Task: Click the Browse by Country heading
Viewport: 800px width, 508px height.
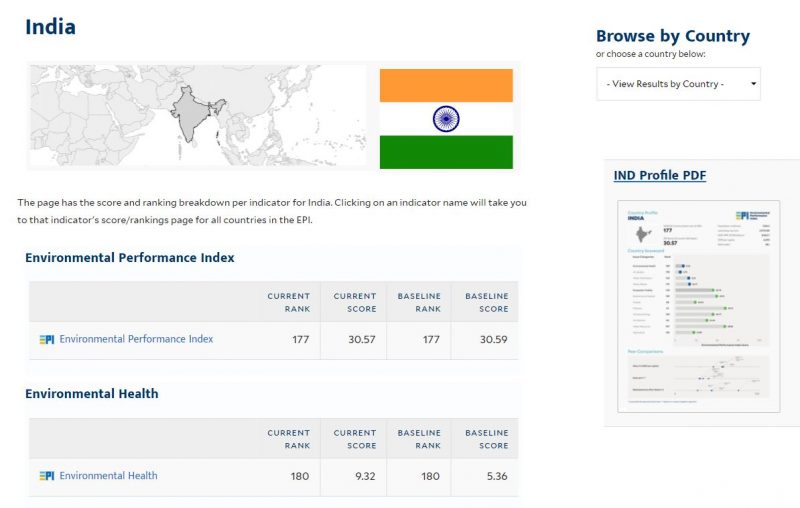Action: click(673, 36)
